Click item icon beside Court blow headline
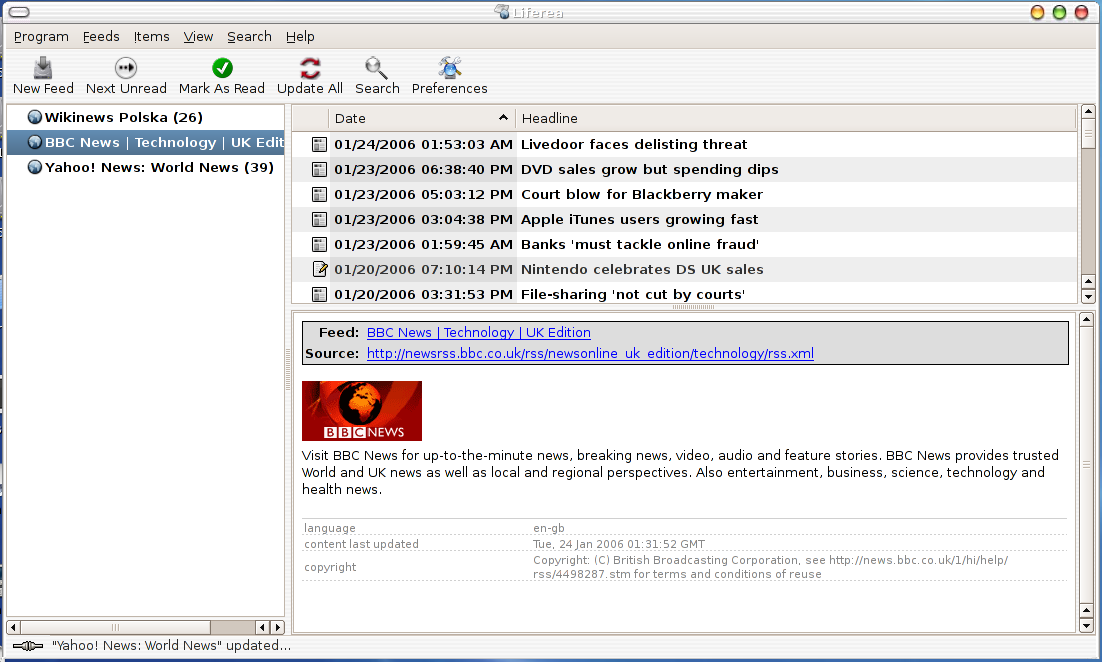This screenshot has height=662, width=1102. (x=319, y=195)
